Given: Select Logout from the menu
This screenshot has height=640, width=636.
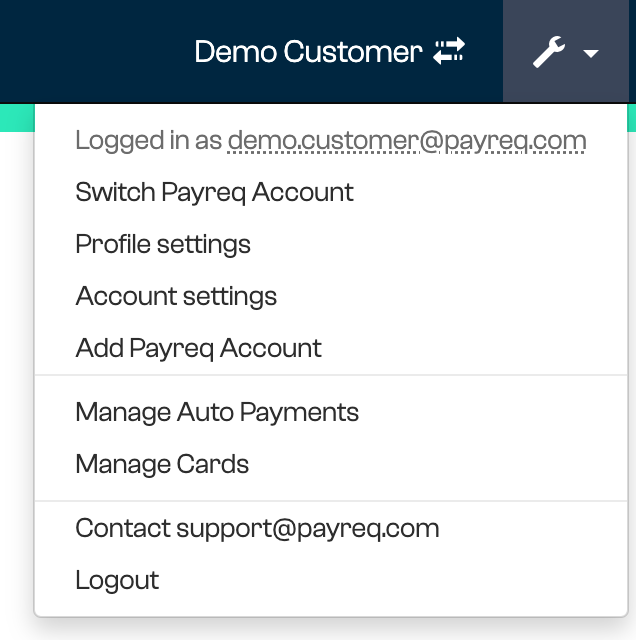Looking at the screenshot, I should [117, 580].
